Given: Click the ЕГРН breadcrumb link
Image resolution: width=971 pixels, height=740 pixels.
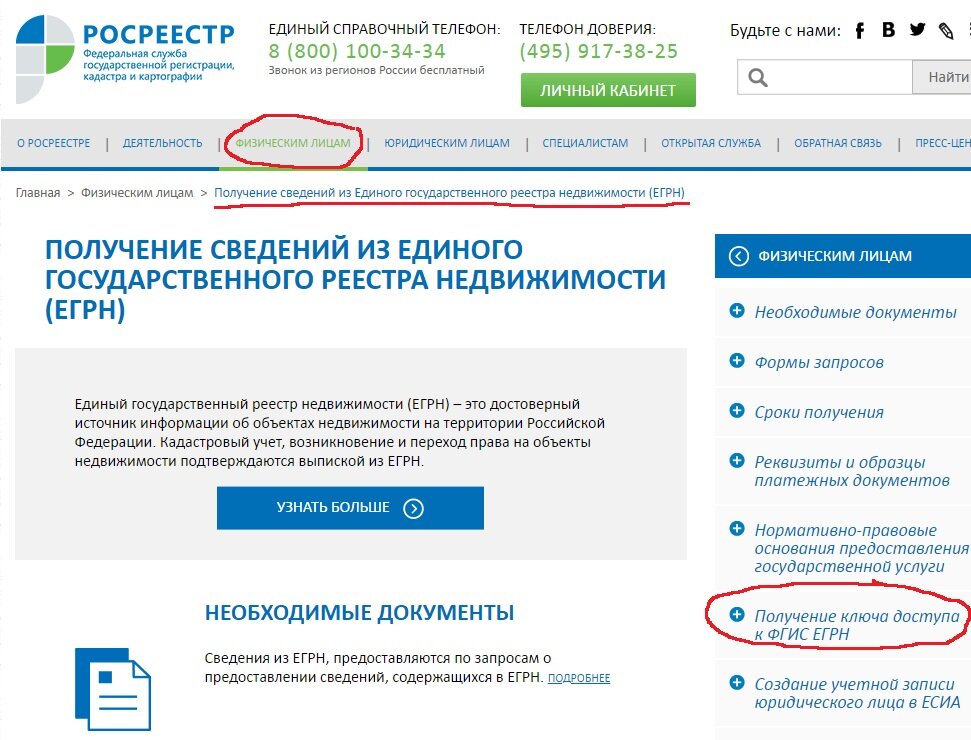Looking at the screenshot, I should 450,193.
